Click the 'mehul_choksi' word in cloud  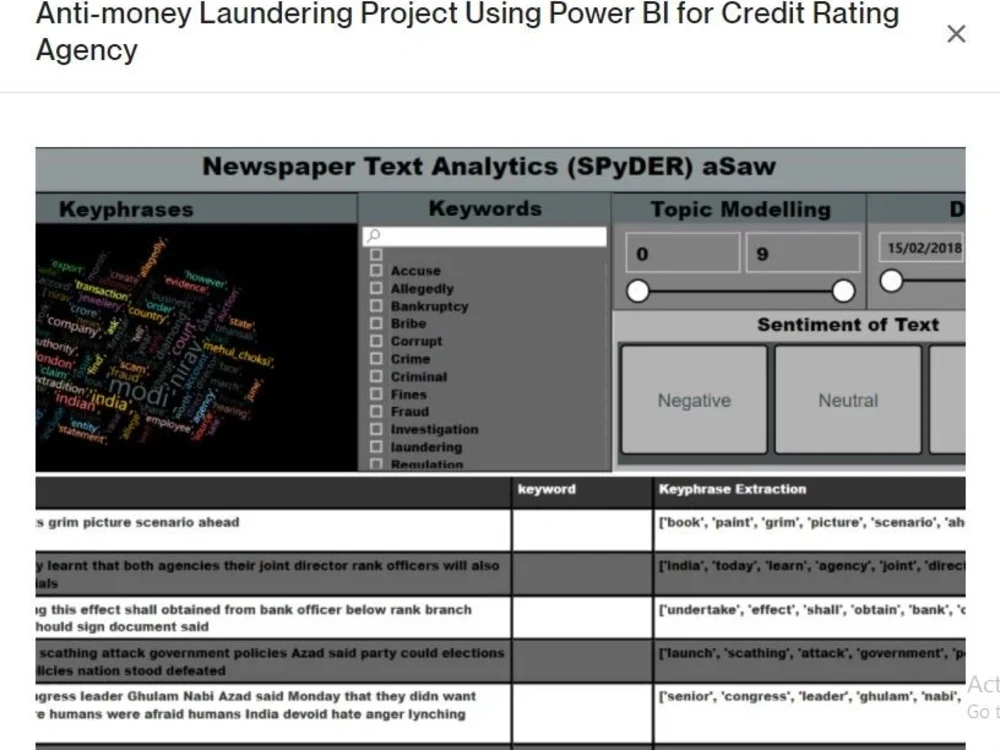pos(239,355)
